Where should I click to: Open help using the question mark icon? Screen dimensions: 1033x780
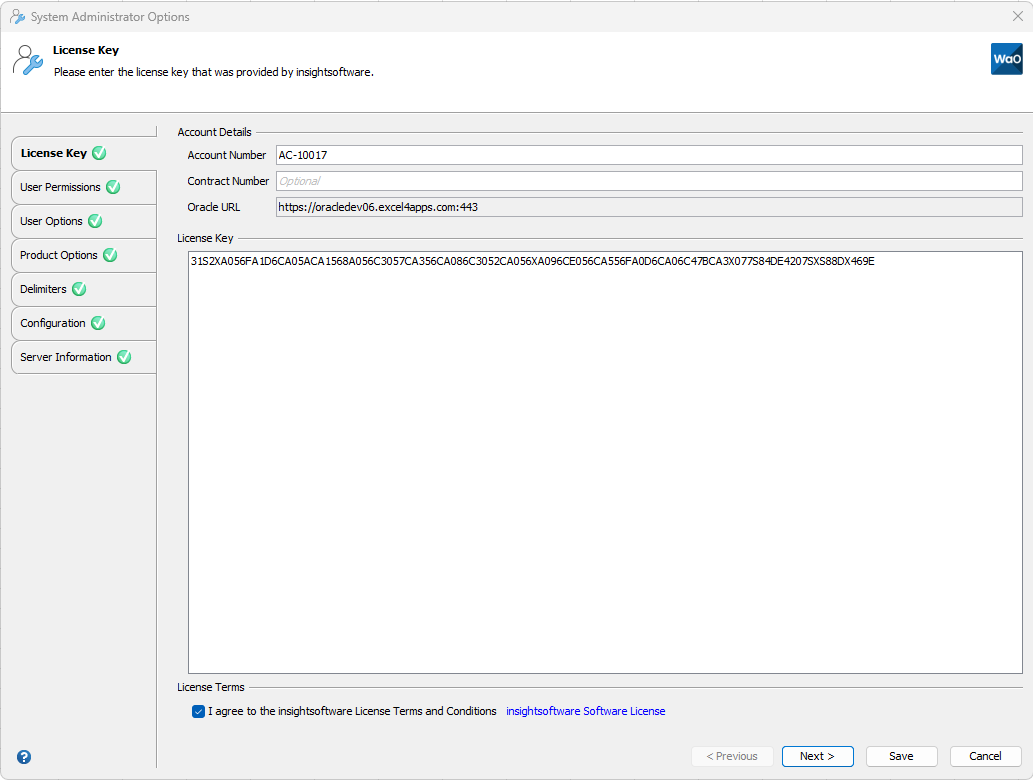click(x=22, y=757)
